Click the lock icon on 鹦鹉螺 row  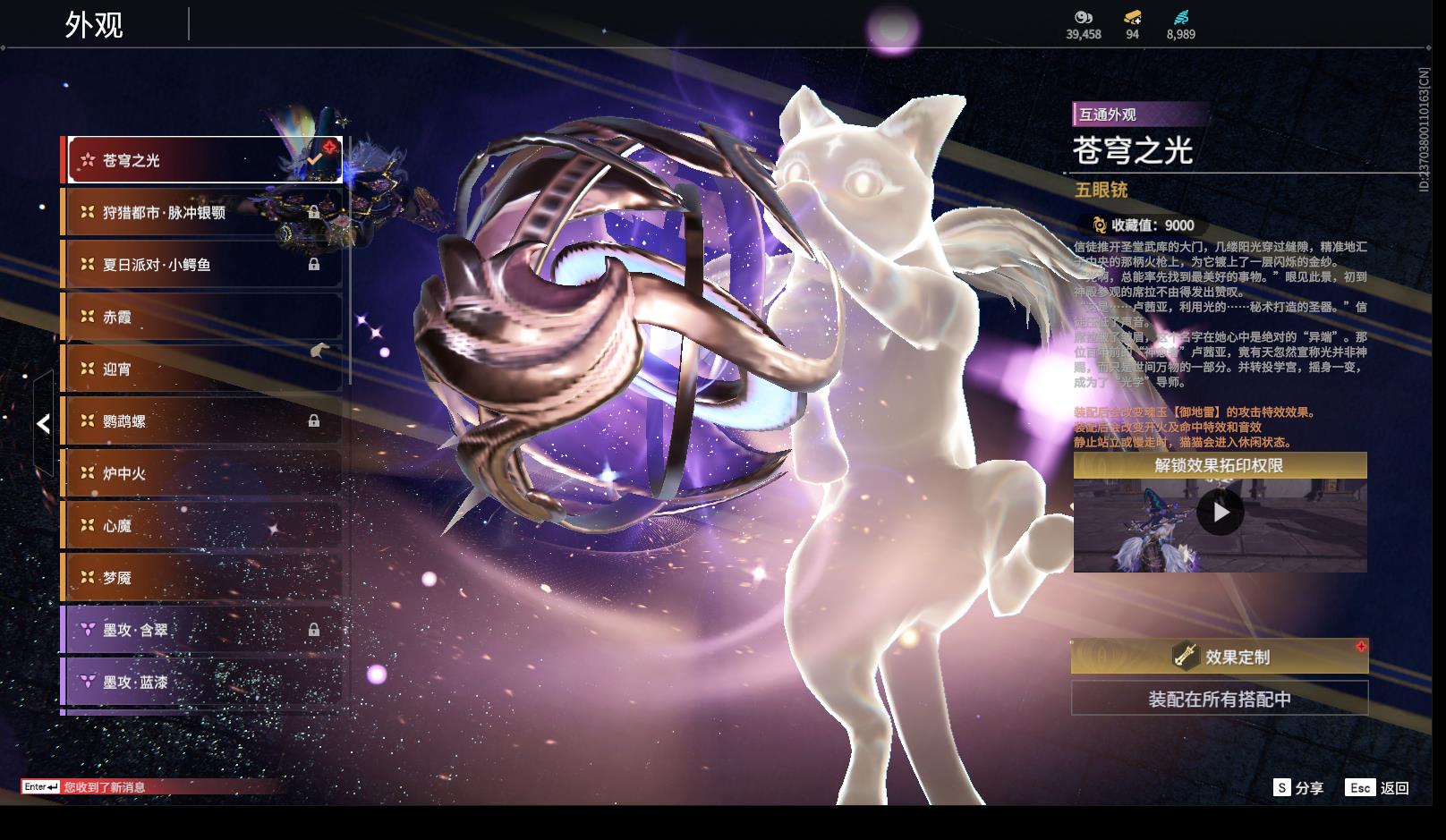[314, 420]
